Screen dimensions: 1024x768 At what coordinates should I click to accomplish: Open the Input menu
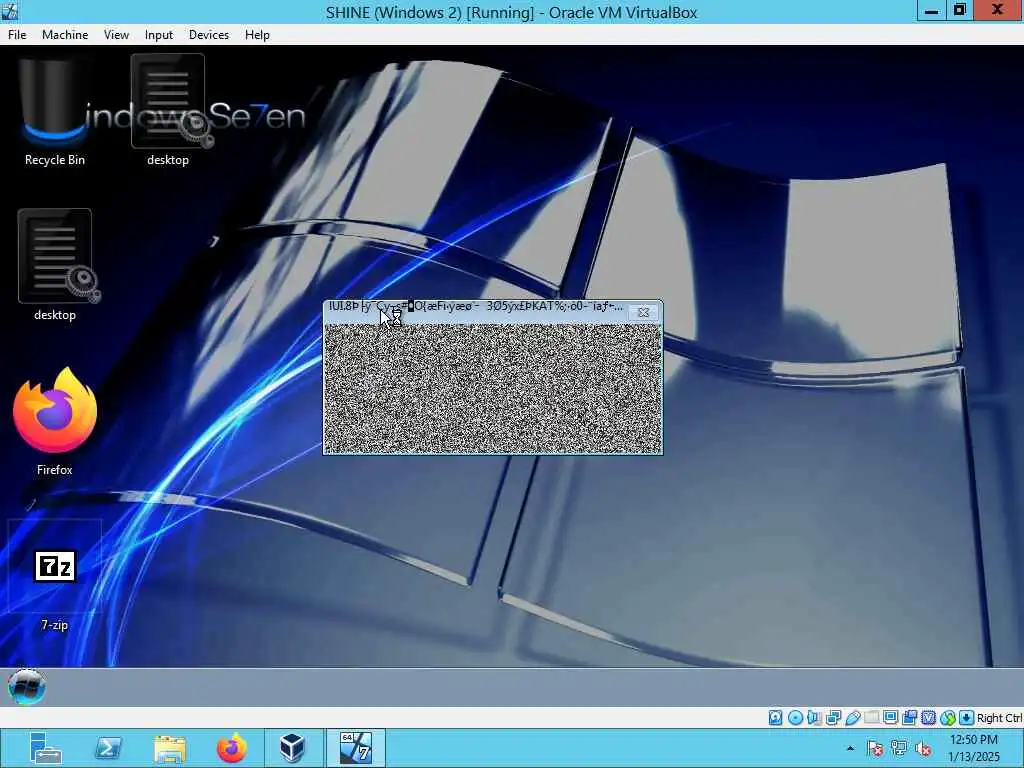(159, 35)
